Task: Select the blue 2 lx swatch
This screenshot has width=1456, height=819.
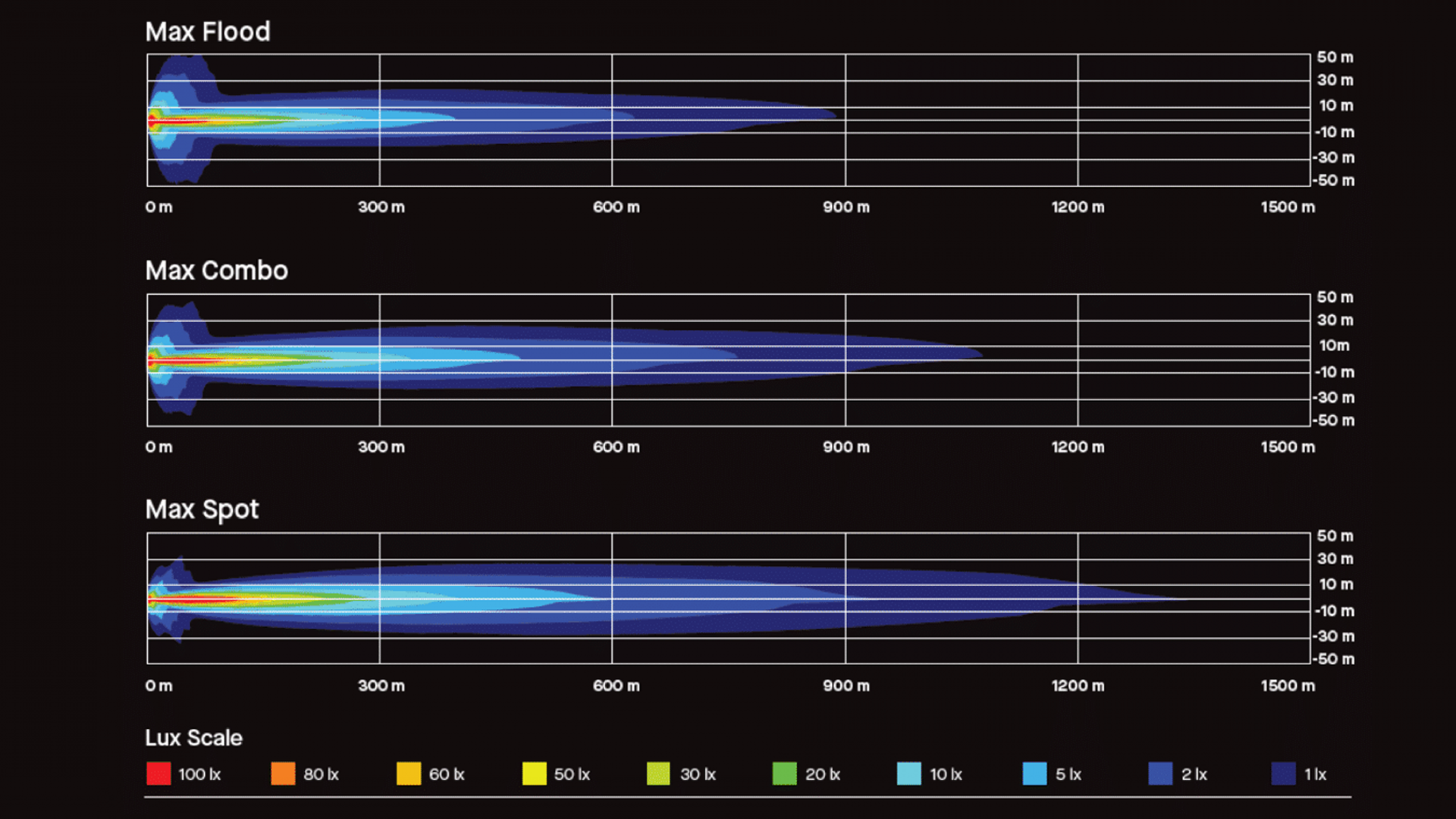Action: (x=1160, y=774)
